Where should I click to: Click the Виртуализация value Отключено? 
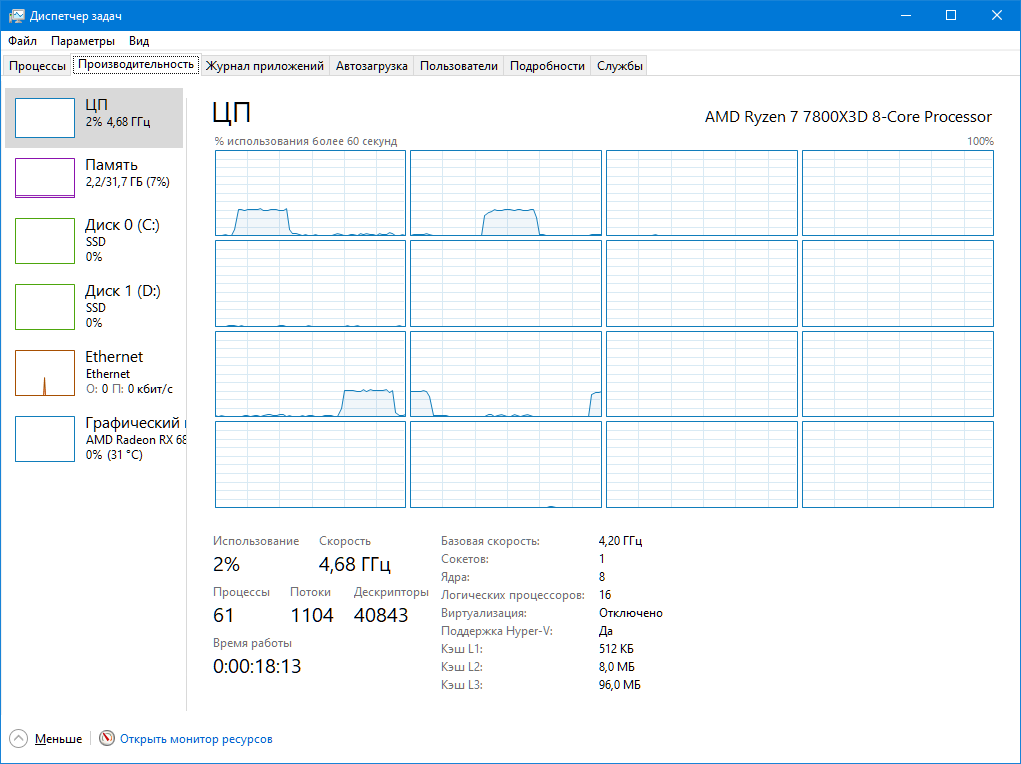point(631,613)
